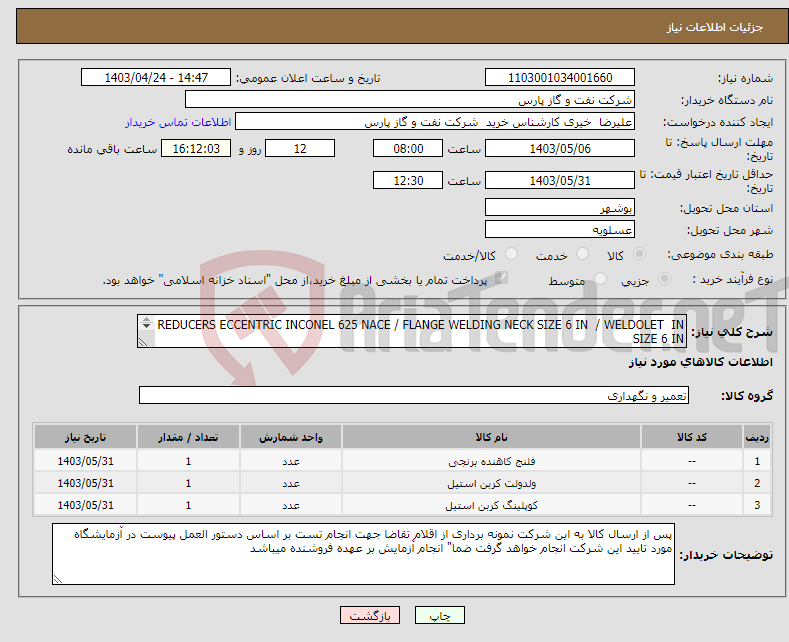Click the description scroll up arrow
Screen dimensions: 789x642
coord(146,319)
